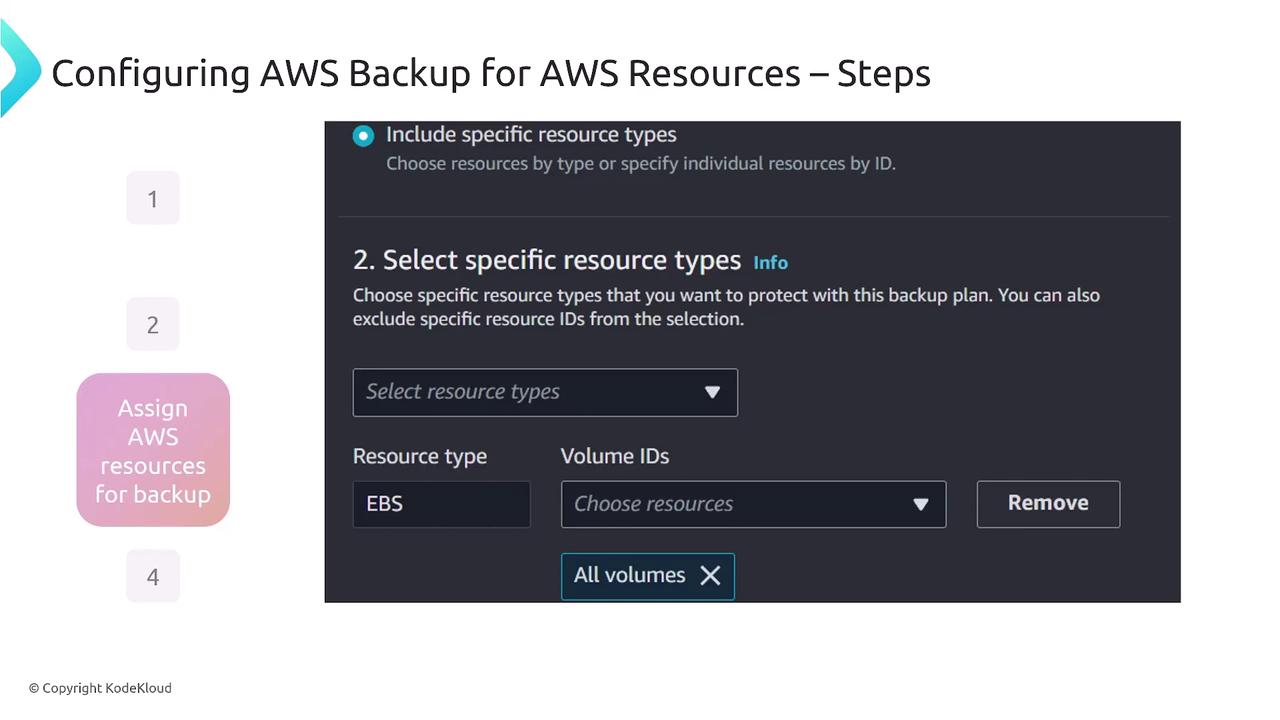Click the Volume IDs dropdown arrow
1280x720 pixels.
tap(921, 504)
